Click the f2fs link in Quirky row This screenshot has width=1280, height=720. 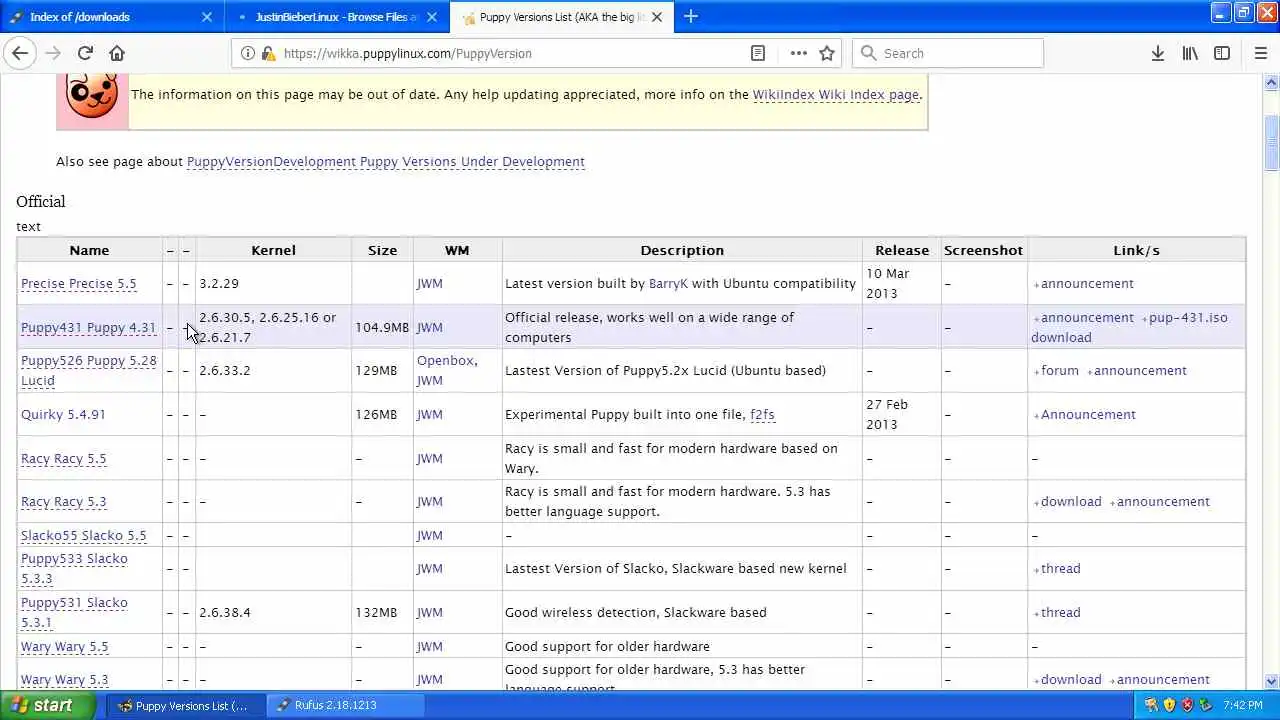coord(762,415)
